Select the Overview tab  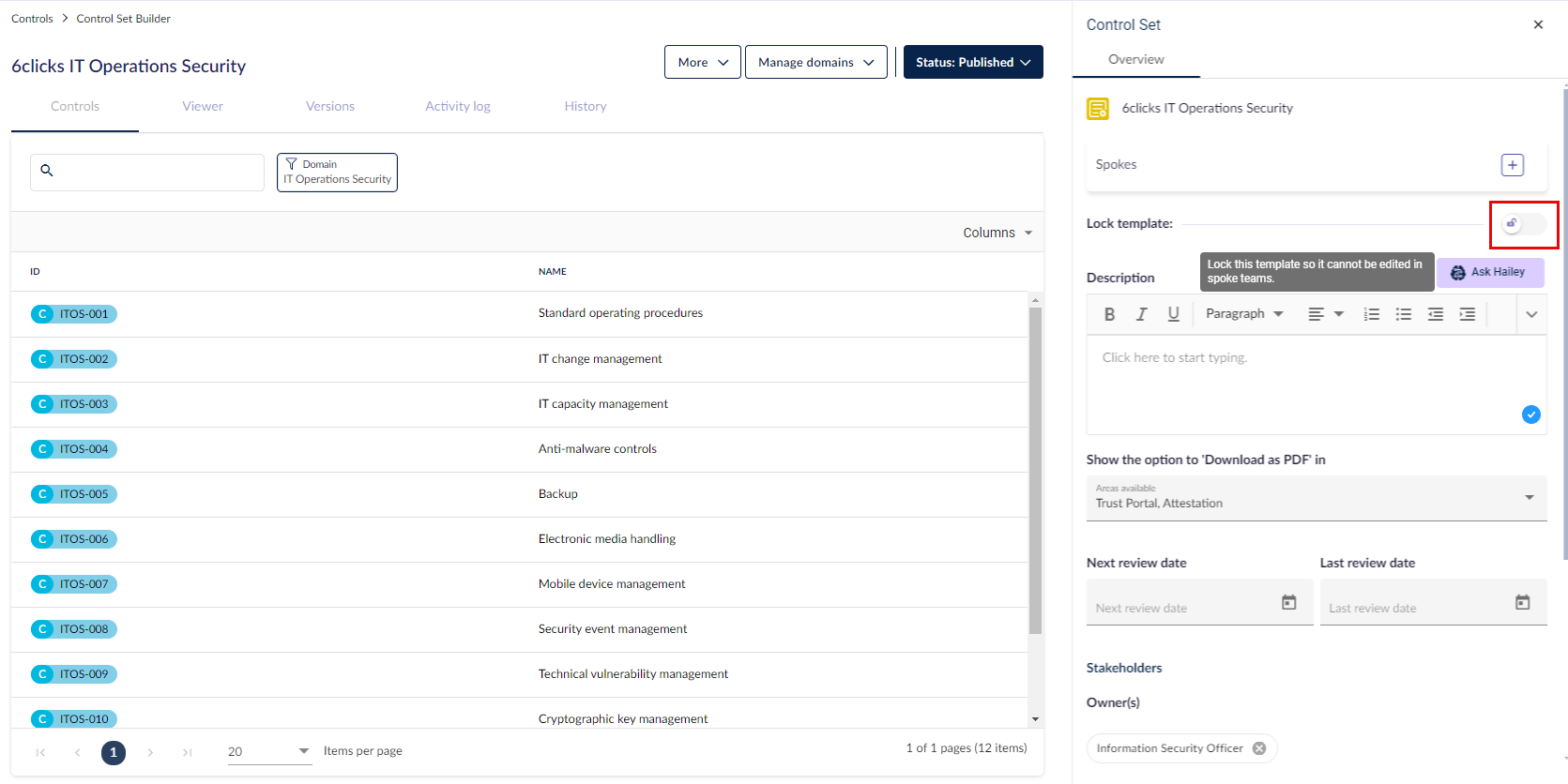(1135, 59)
